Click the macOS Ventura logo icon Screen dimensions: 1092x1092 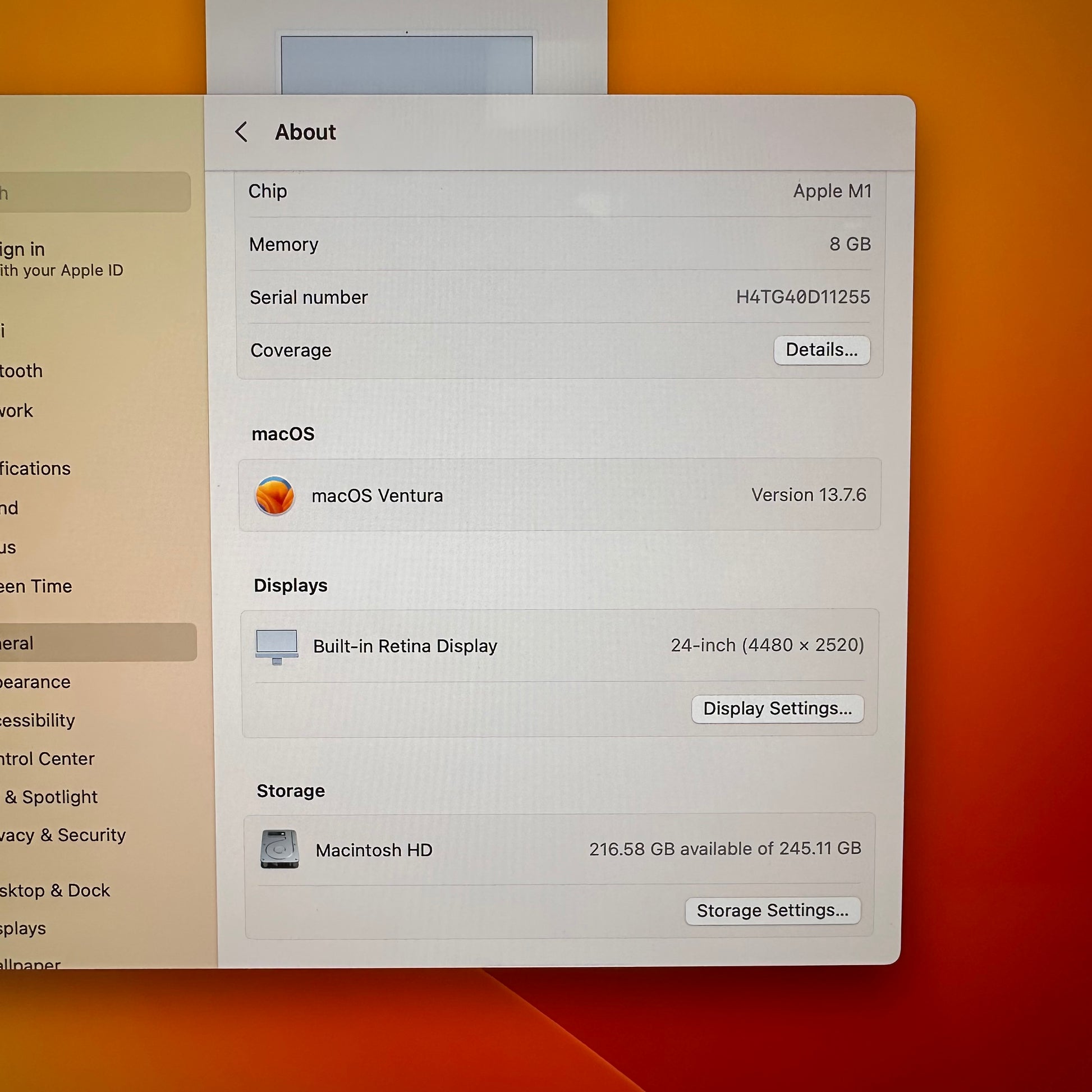click(x=275, y=495)
